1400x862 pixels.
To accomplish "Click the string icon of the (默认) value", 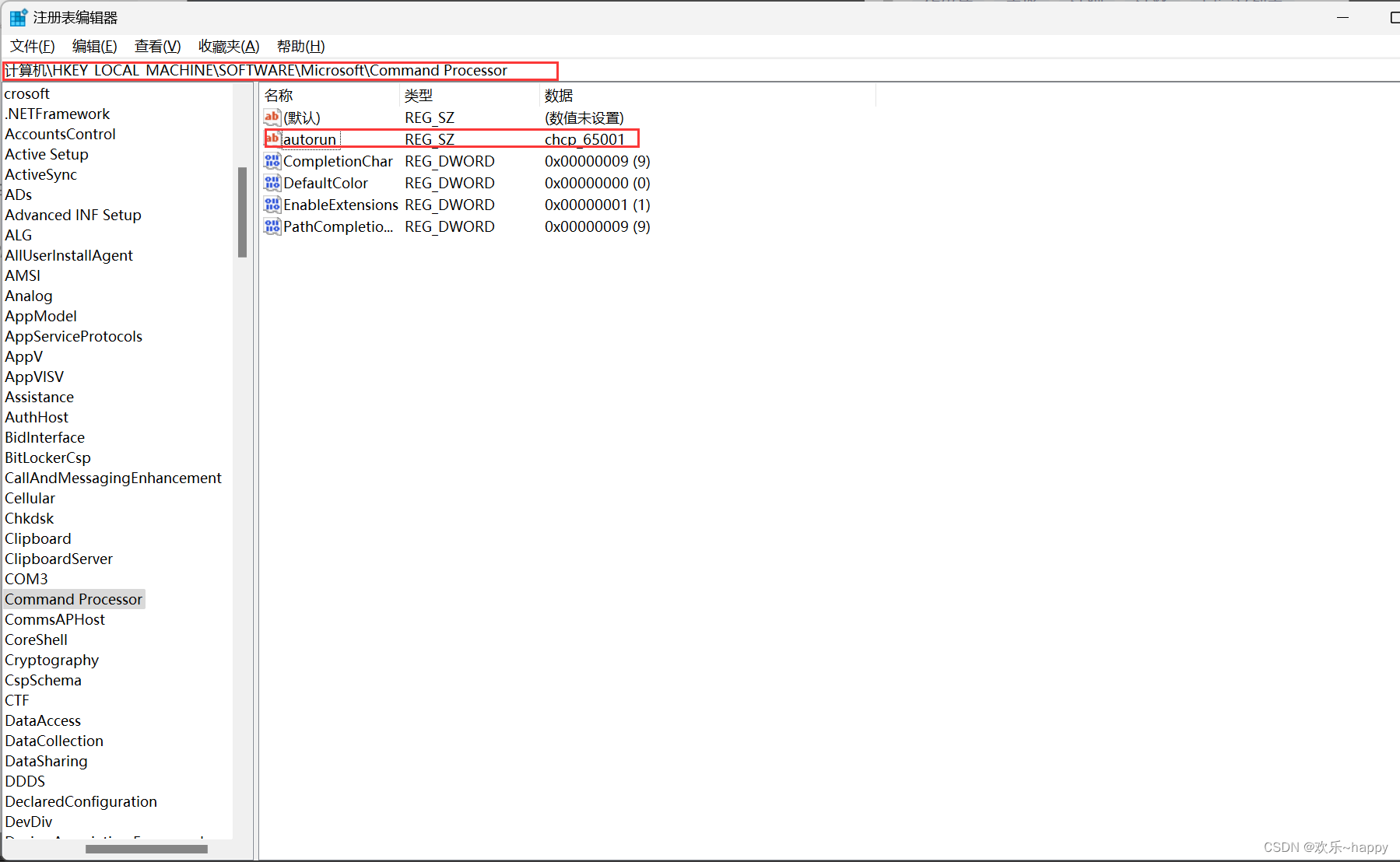I will (272, 117).
